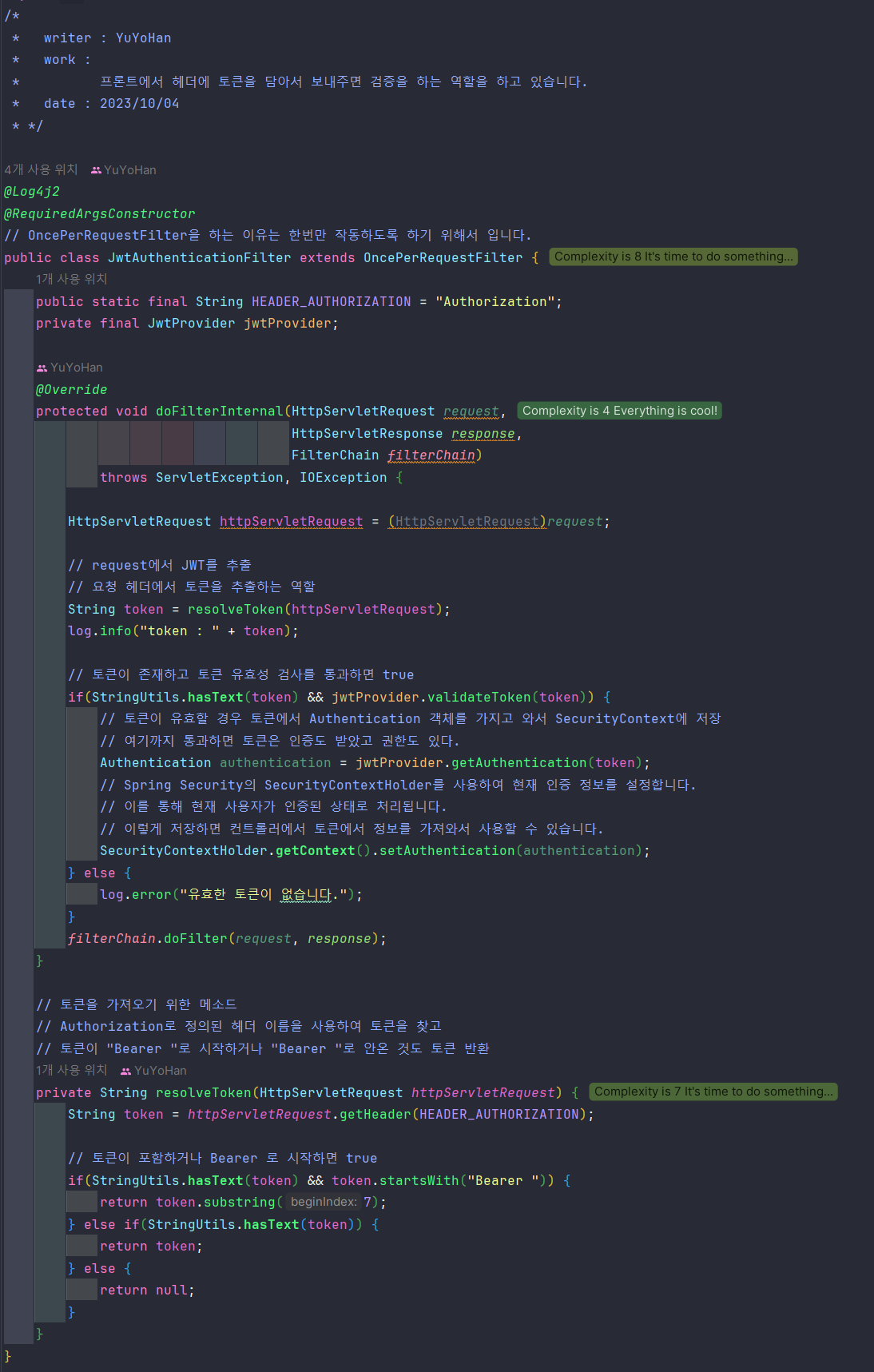Click the YuYoHan author hint above @Log4j2
The width and height of the screenshot is (874, 1372).
(130, 170)
